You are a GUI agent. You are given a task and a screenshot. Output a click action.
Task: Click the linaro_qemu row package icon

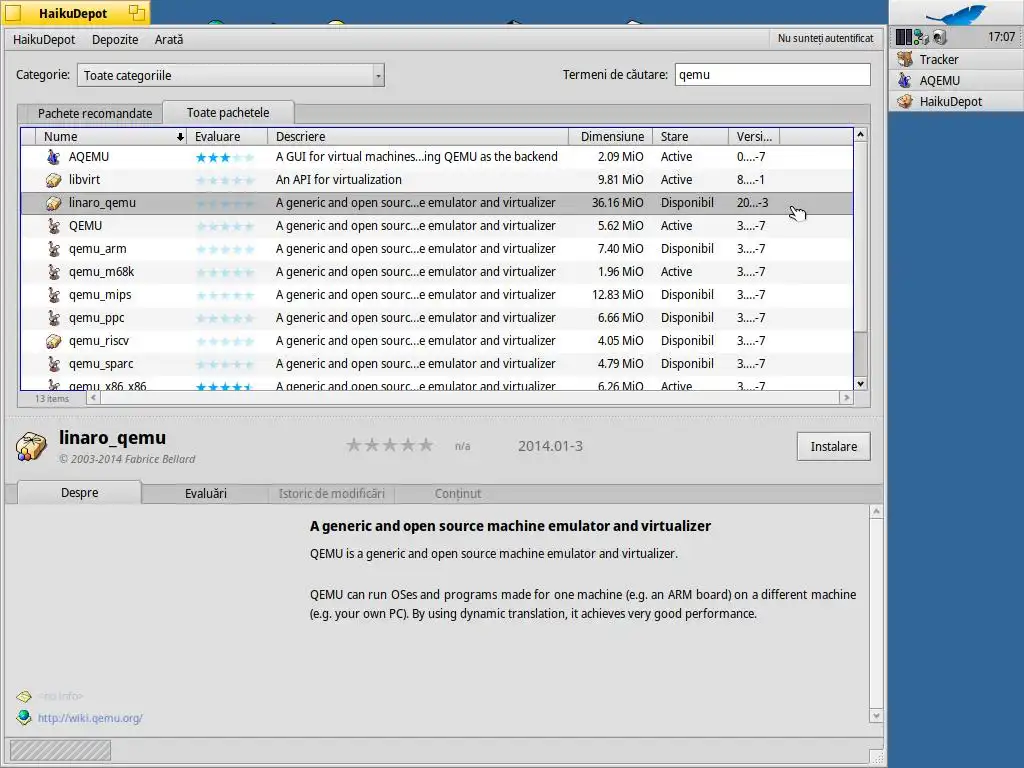pyautogui.click(x=54, y=203)
